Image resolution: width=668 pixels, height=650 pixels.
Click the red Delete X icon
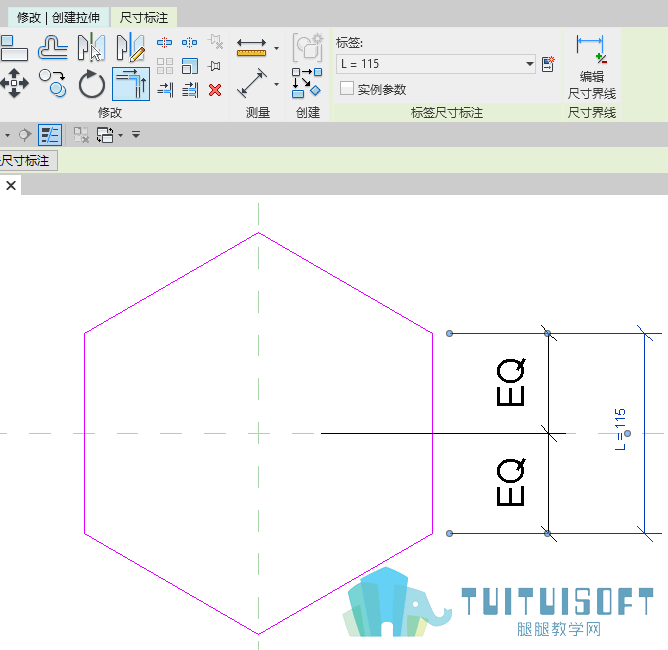215,90
